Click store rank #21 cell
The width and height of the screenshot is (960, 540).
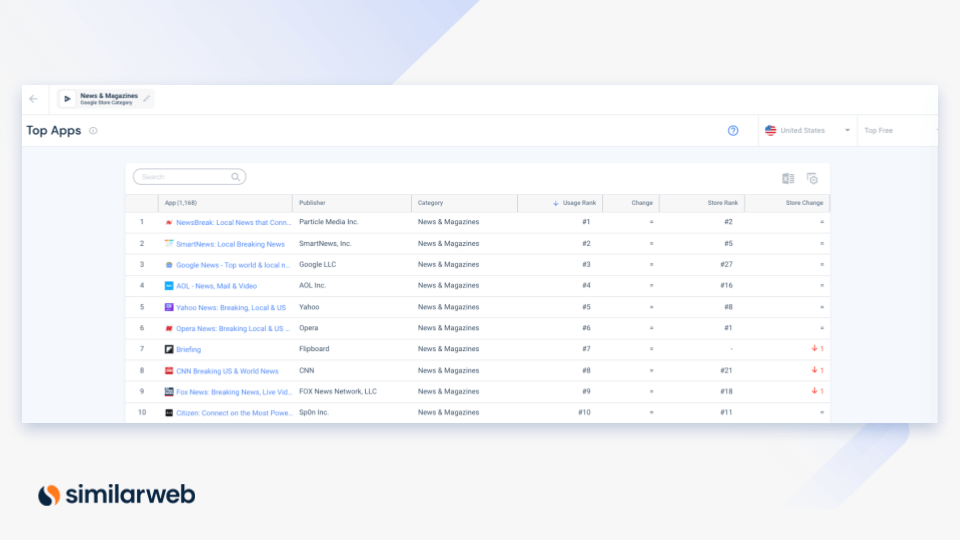coord(726,370)
